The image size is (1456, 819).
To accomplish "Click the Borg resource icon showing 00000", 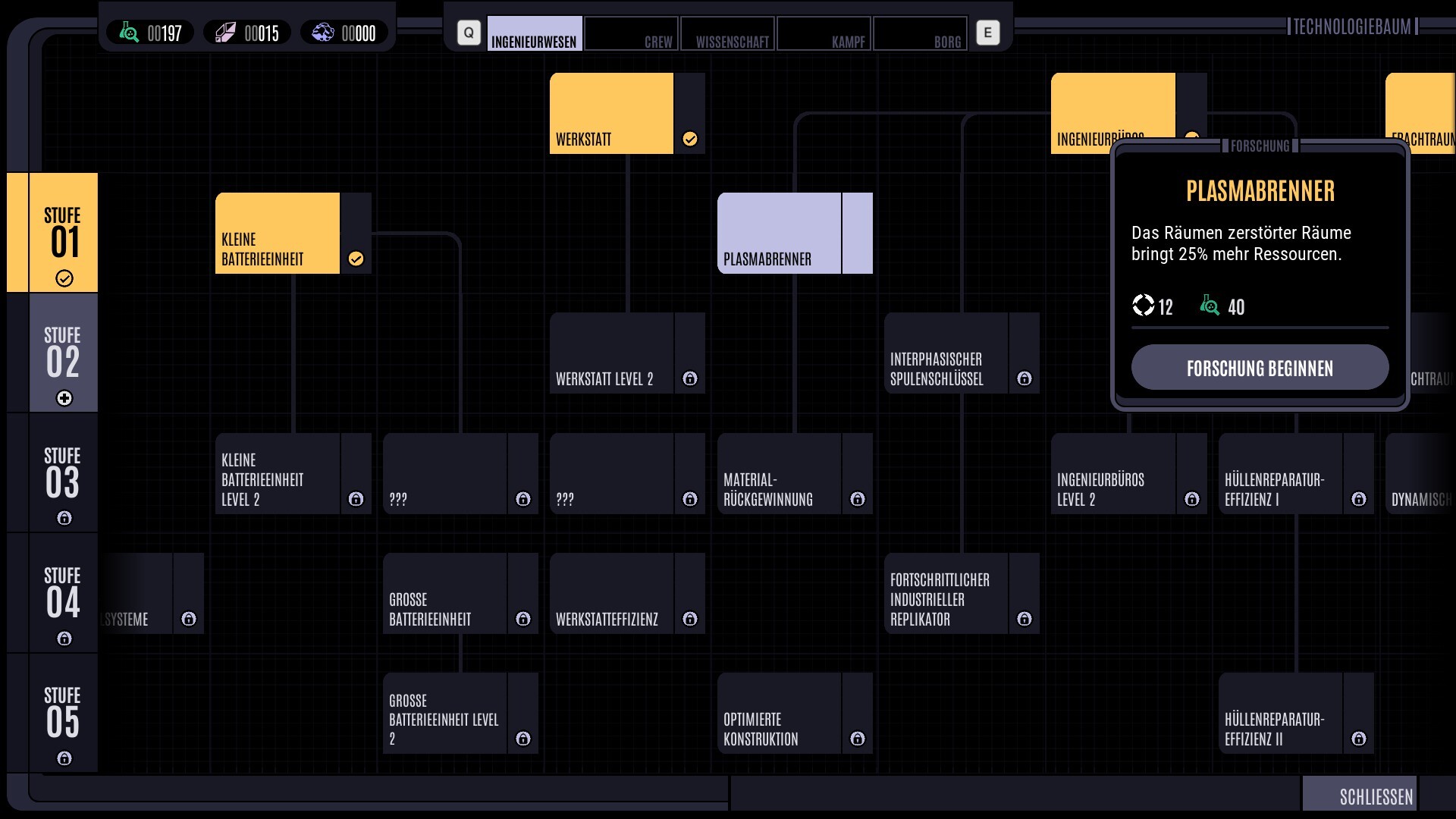I will tap(323, 33).
